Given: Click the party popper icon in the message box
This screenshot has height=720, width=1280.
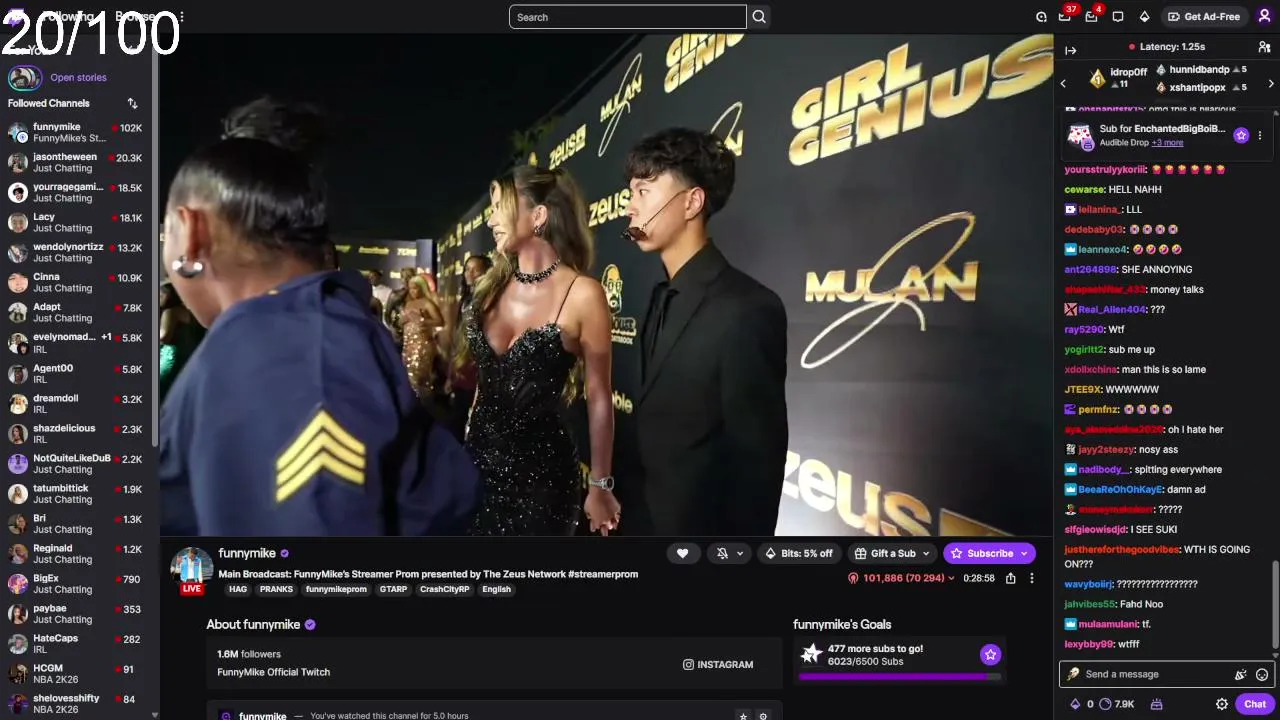Looking at the screenshot, I should (1240, 675).
